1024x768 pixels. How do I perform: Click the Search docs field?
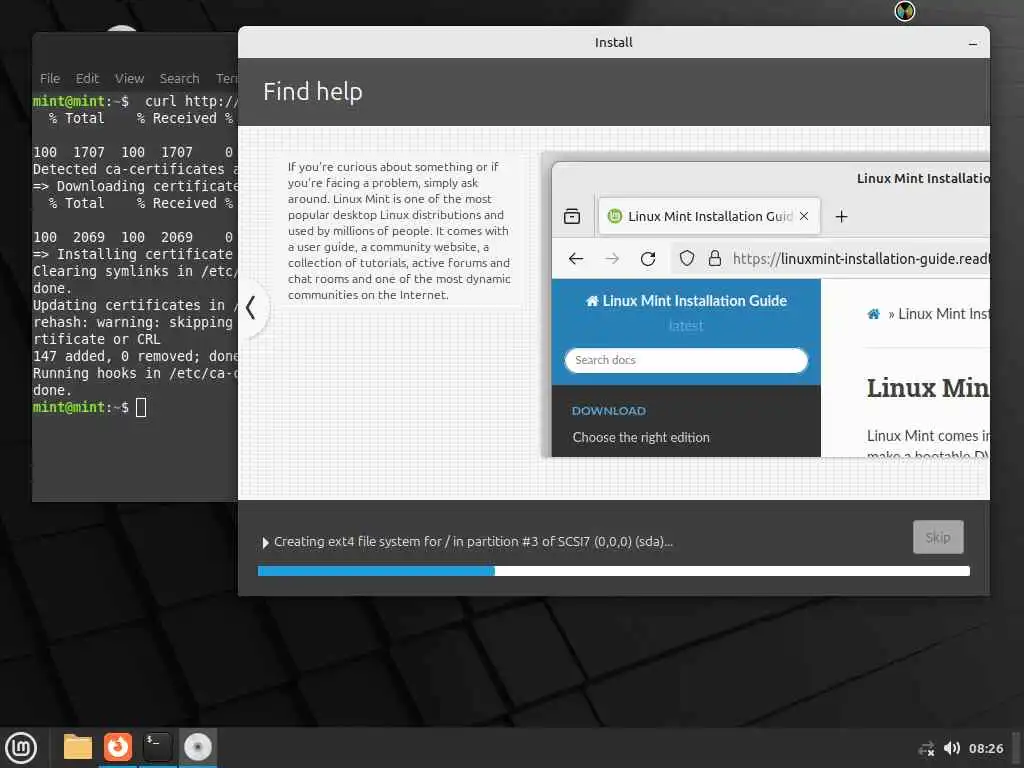point(686,360)
